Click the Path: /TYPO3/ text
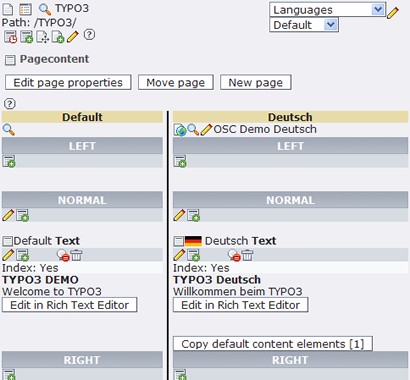 tap(39, 23)
